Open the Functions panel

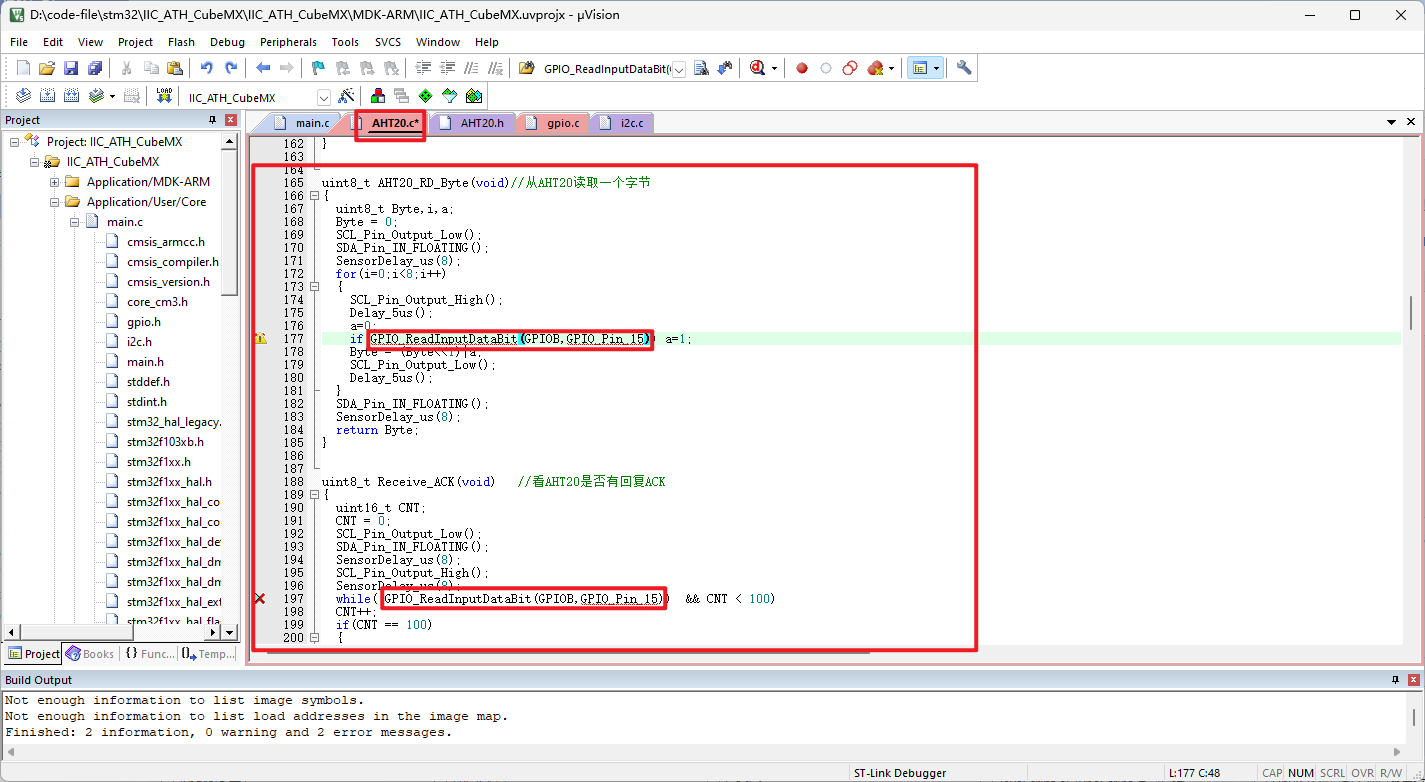click(x=150, y=653)
